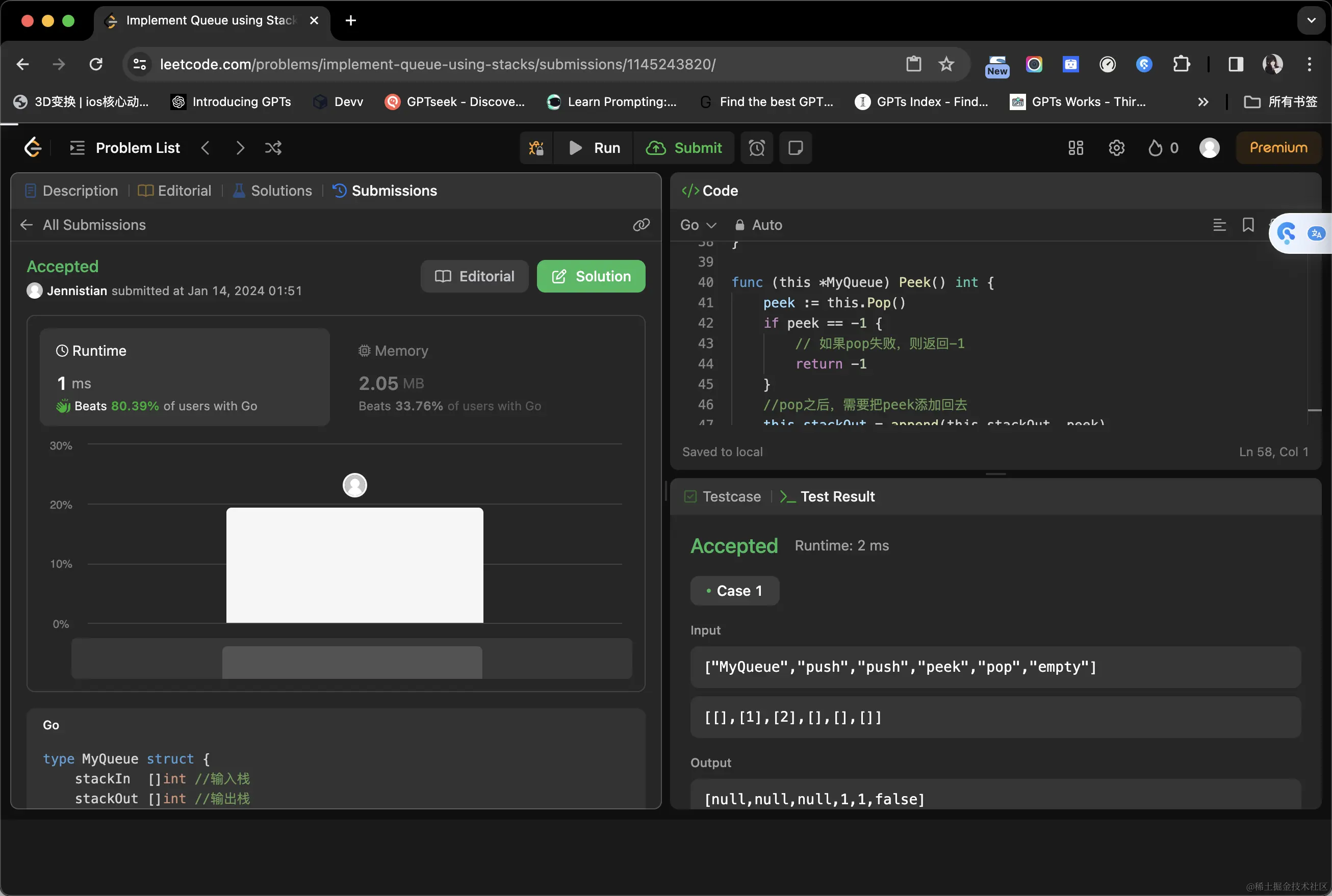
Task: Copy the submission link icon
Action: [x=641, y=225]
